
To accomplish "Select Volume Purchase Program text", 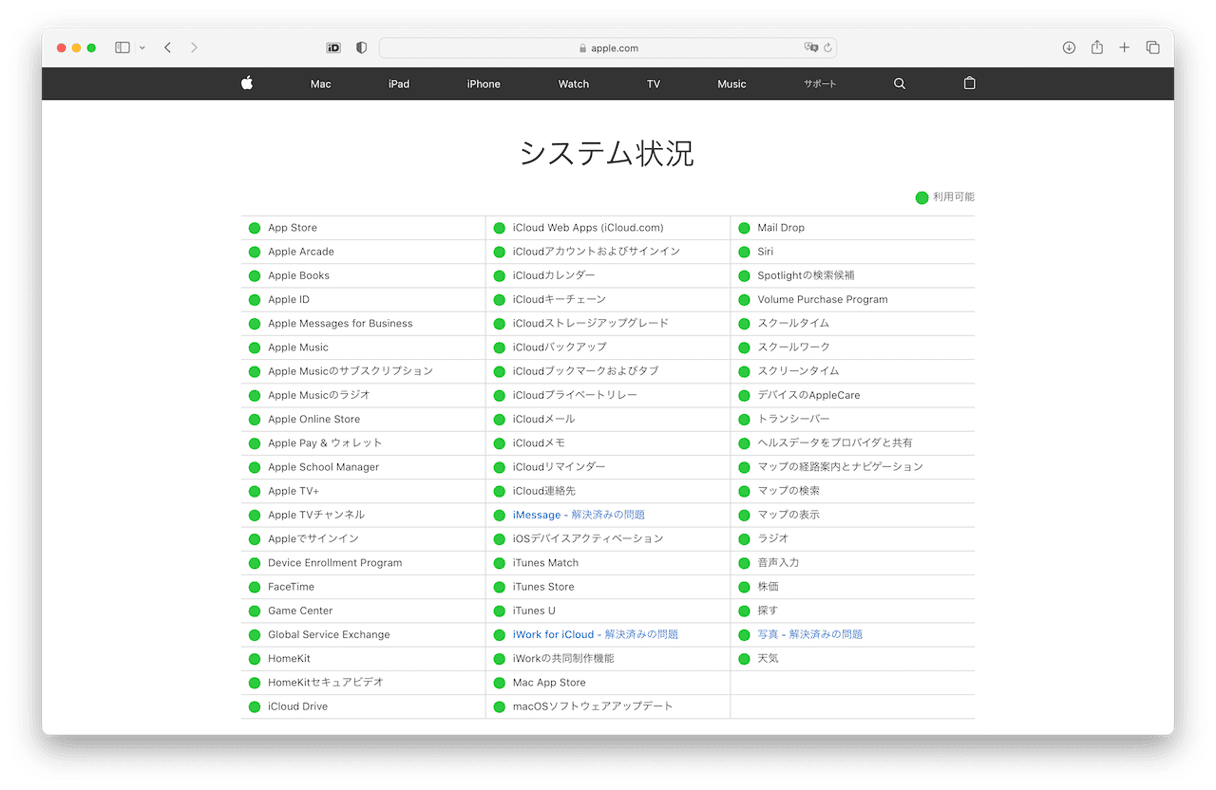I will tap(823, 300).
